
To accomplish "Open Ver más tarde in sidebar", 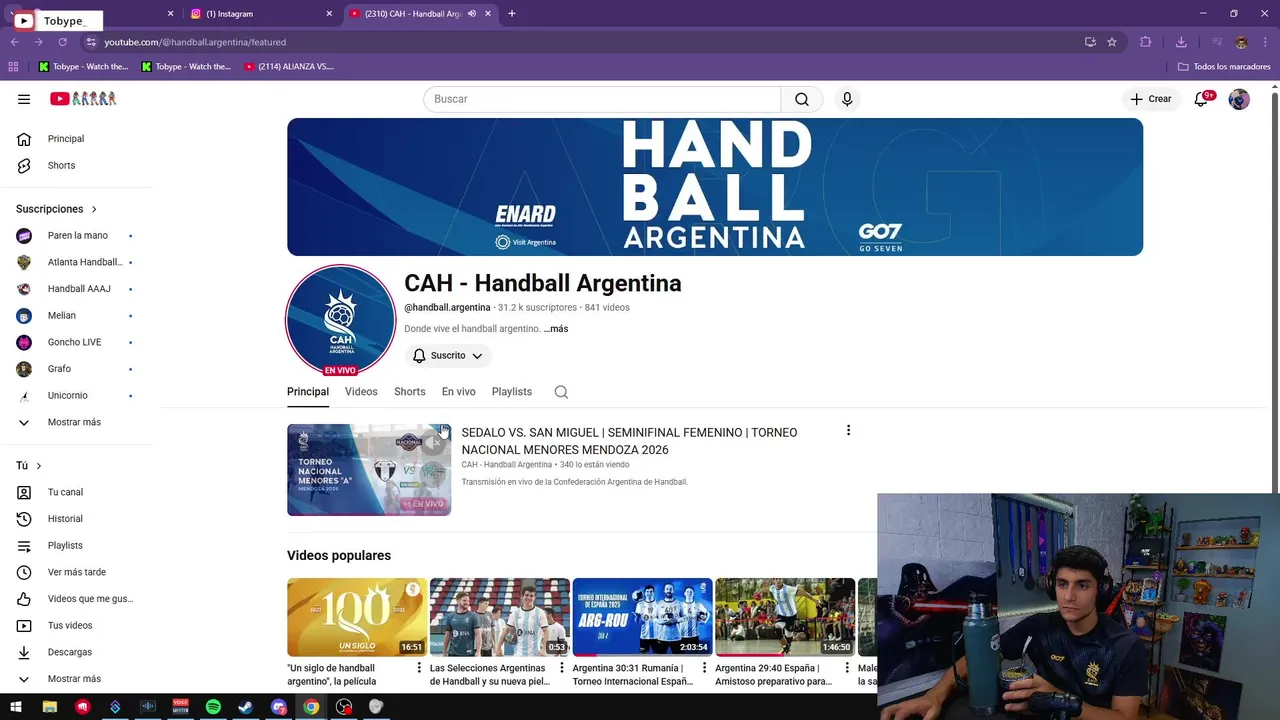I will [76, 572].
